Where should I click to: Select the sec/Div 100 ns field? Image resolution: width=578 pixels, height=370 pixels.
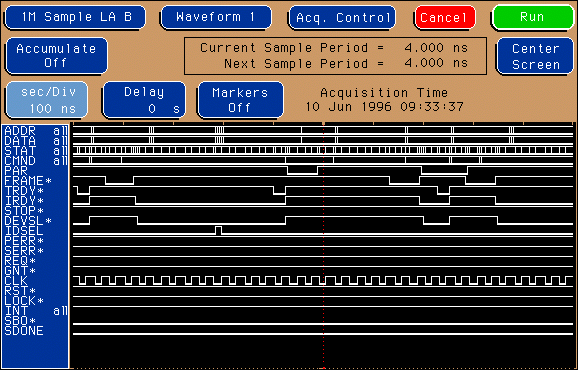point(47,100)
